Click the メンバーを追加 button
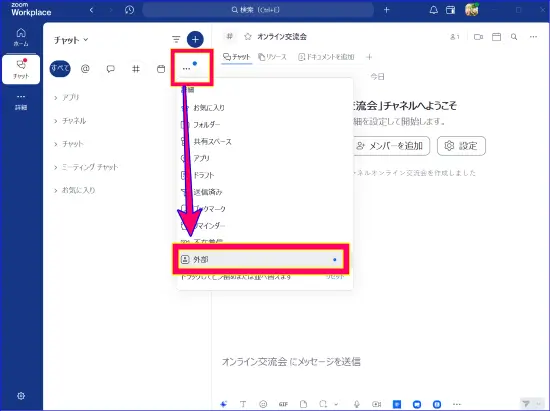 point(390,146)
